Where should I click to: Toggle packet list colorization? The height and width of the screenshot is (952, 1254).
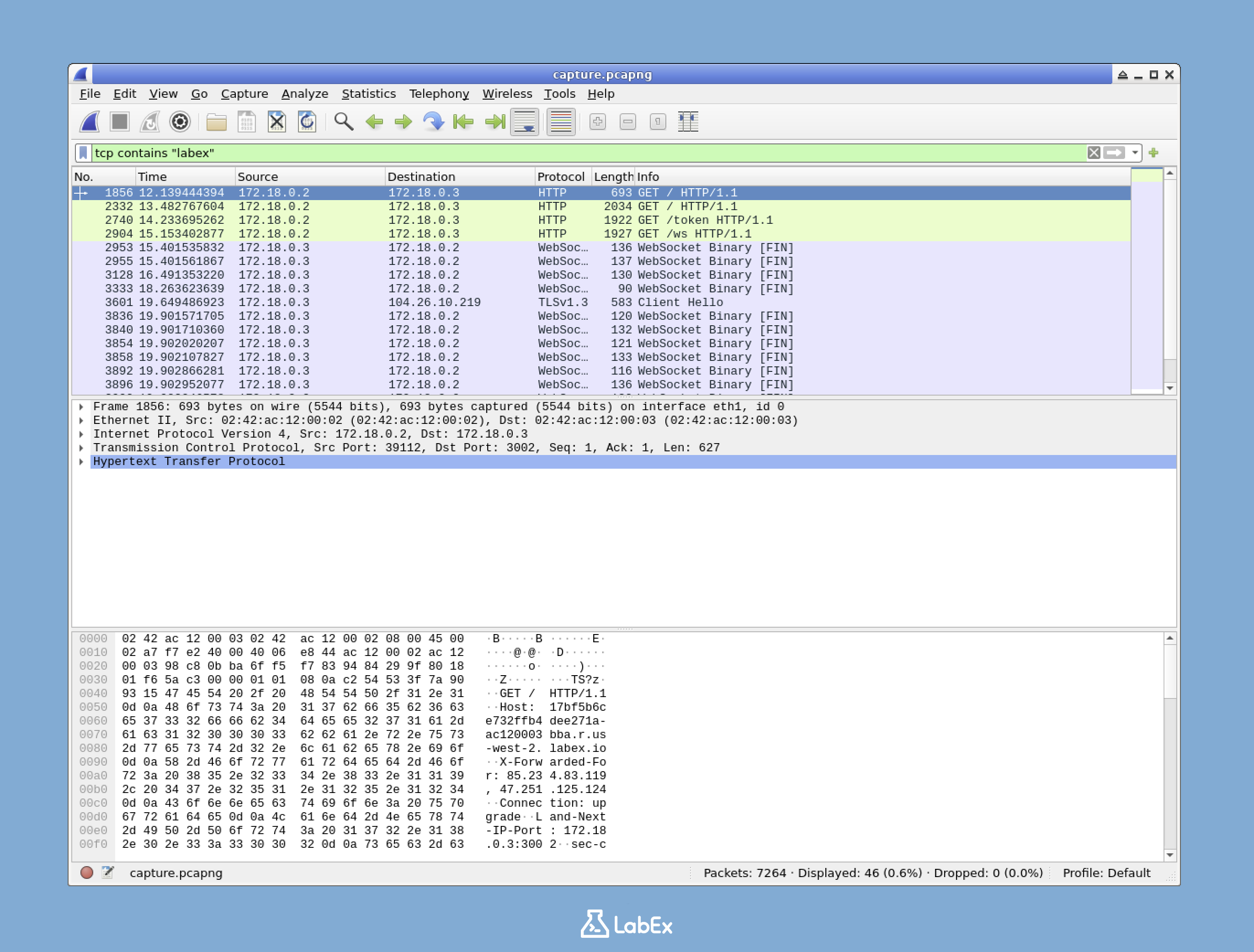pos(560,121)
